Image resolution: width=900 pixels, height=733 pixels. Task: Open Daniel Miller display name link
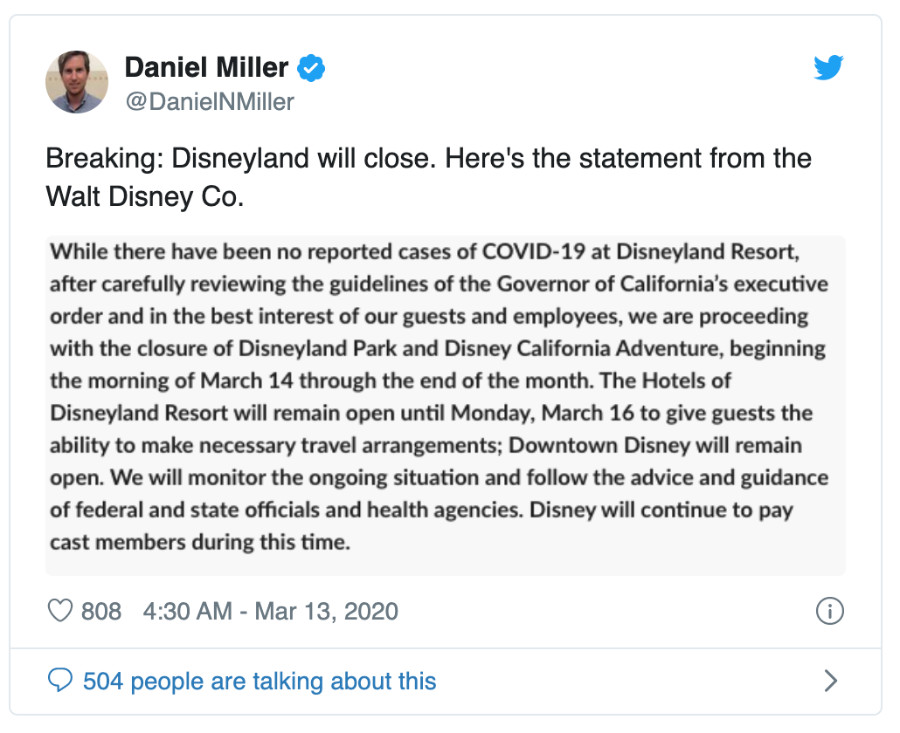click(x=207, y=67)
